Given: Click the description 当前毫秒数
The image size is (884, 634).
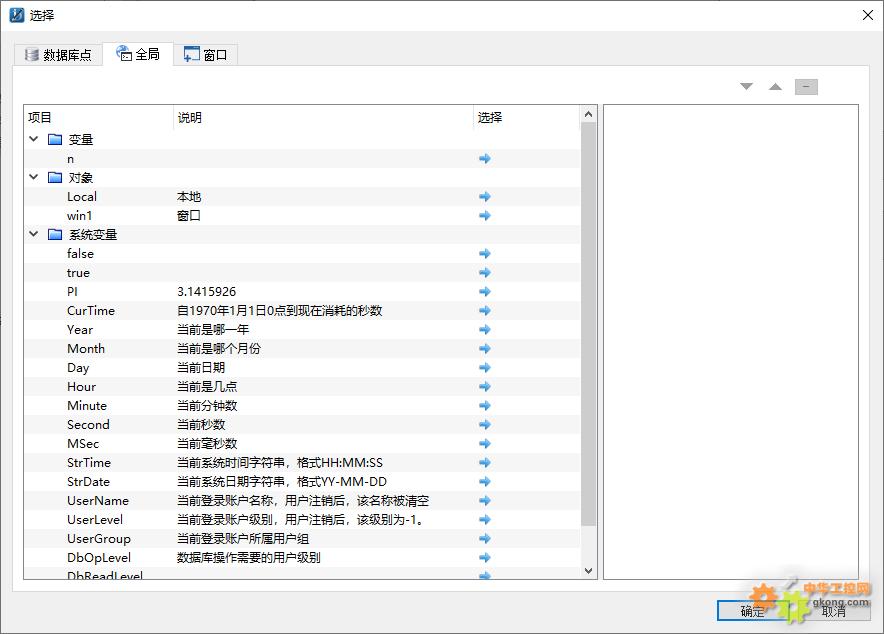Looking at the screenshot, I should [207, 444].
